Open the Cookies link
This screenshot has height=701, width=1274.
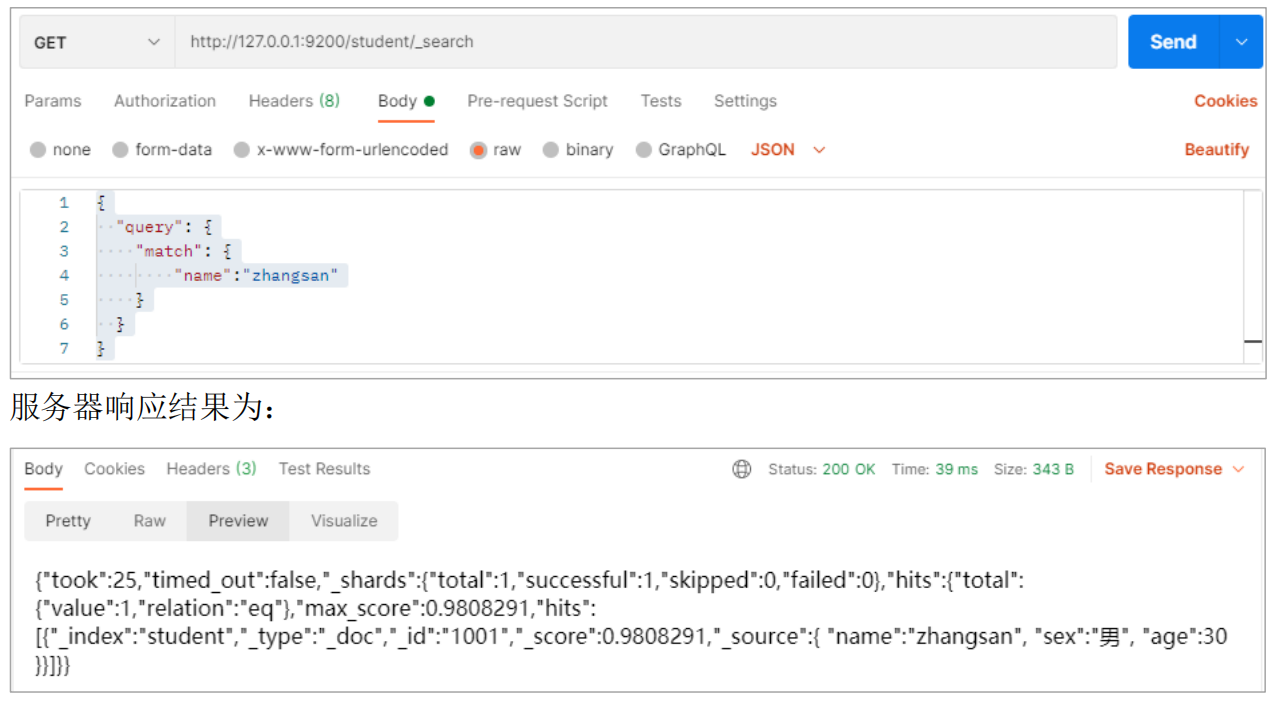point(1225,101)
